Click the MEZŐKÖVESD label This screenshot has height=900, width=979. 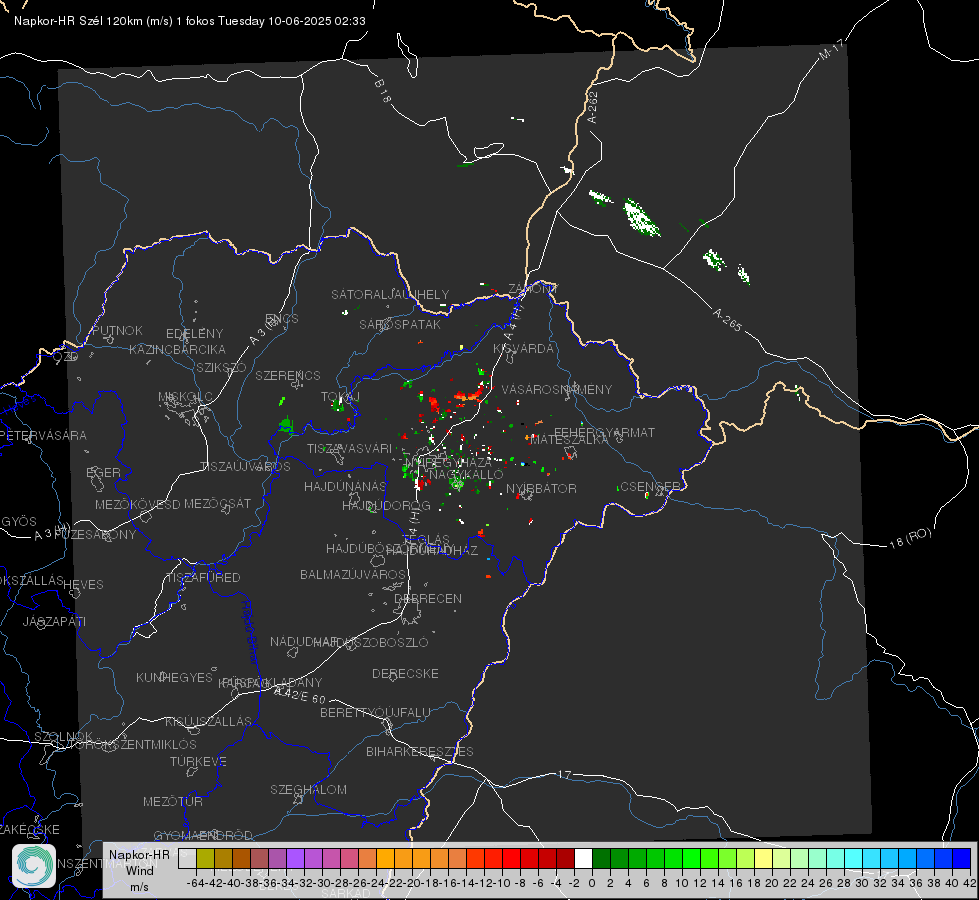[x=137, y=504]
